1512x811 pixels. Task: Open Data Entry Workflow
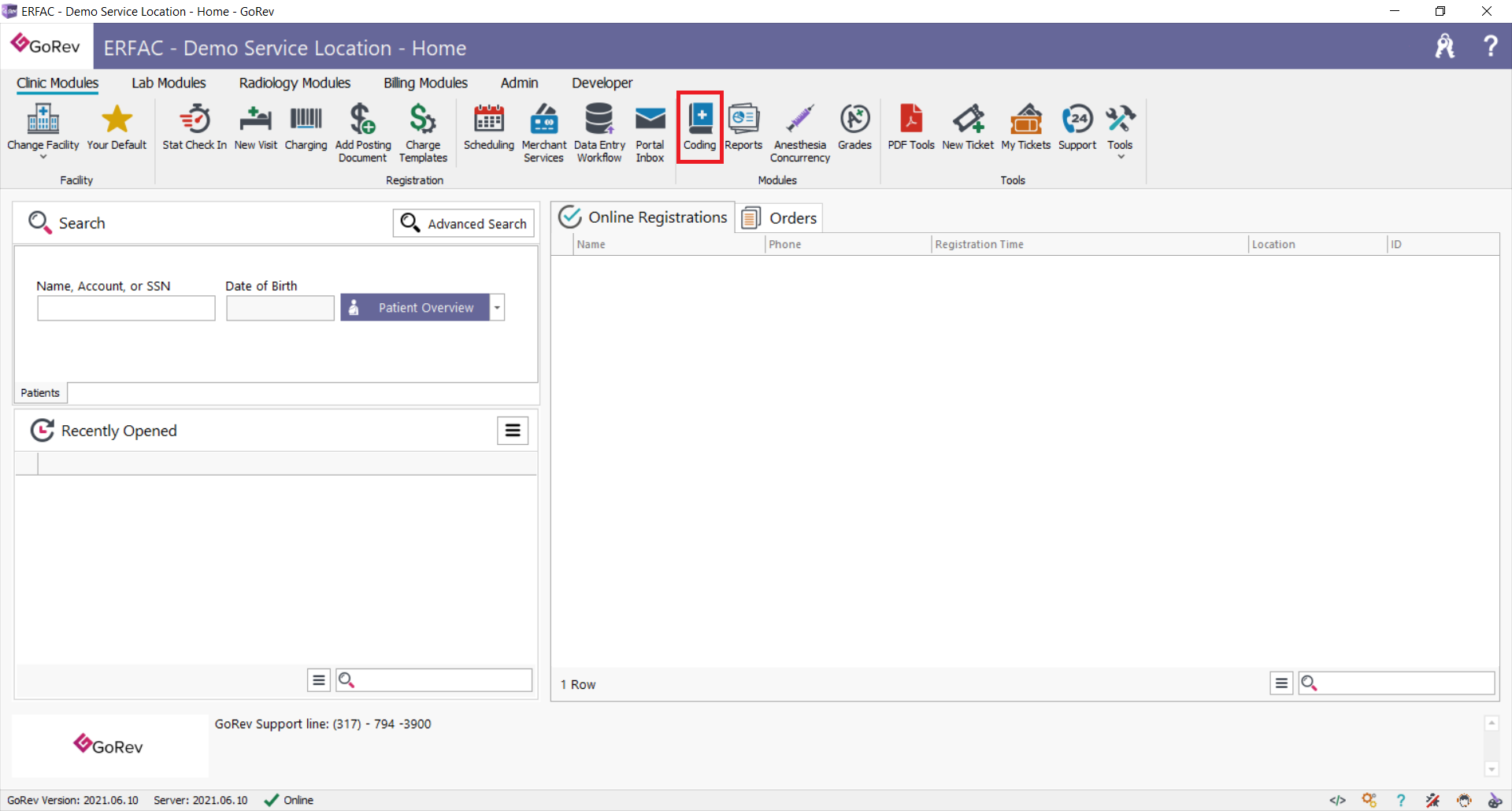tap(599, 134)
